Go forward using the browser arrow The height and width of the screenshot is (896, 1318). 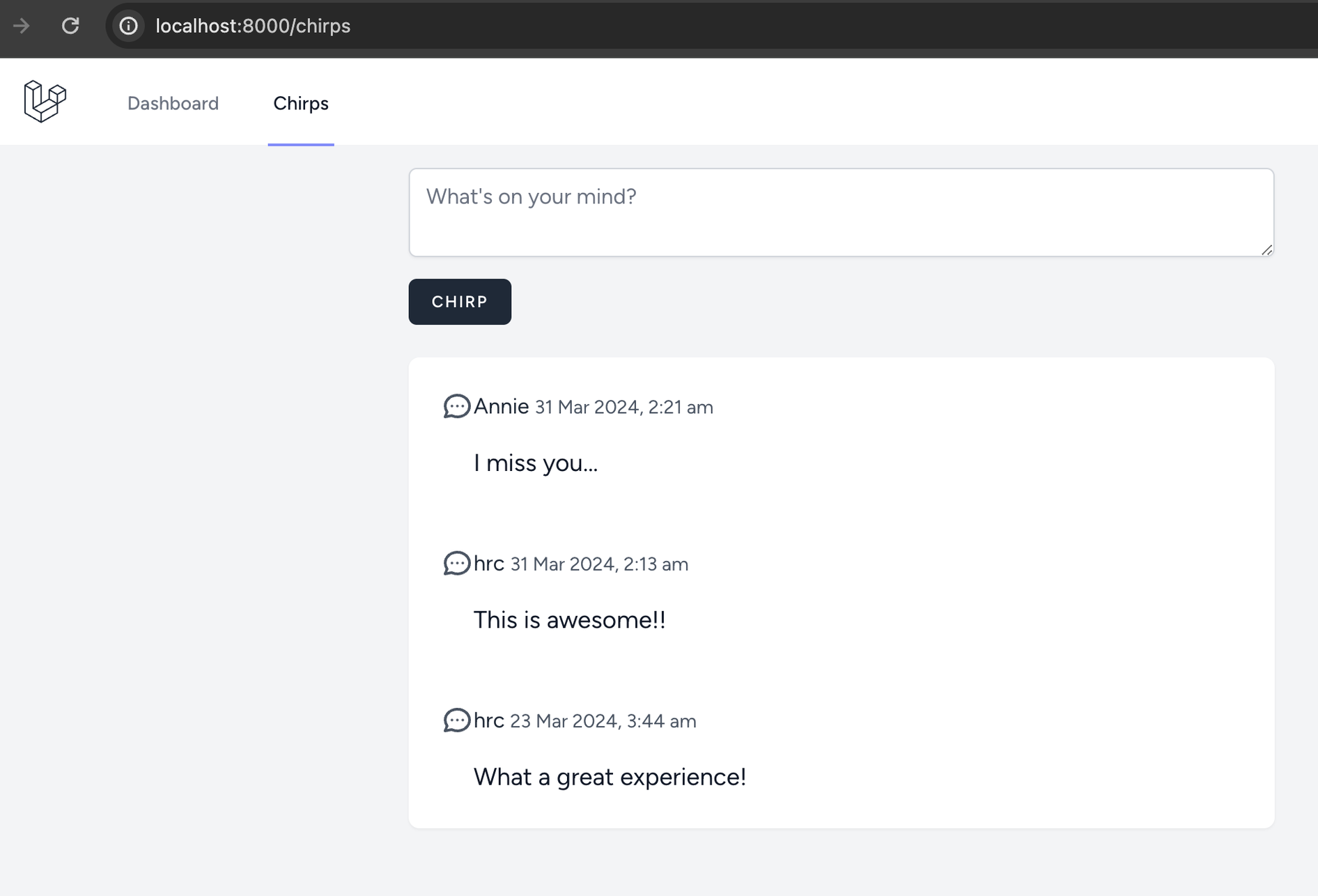pos(21,26)
